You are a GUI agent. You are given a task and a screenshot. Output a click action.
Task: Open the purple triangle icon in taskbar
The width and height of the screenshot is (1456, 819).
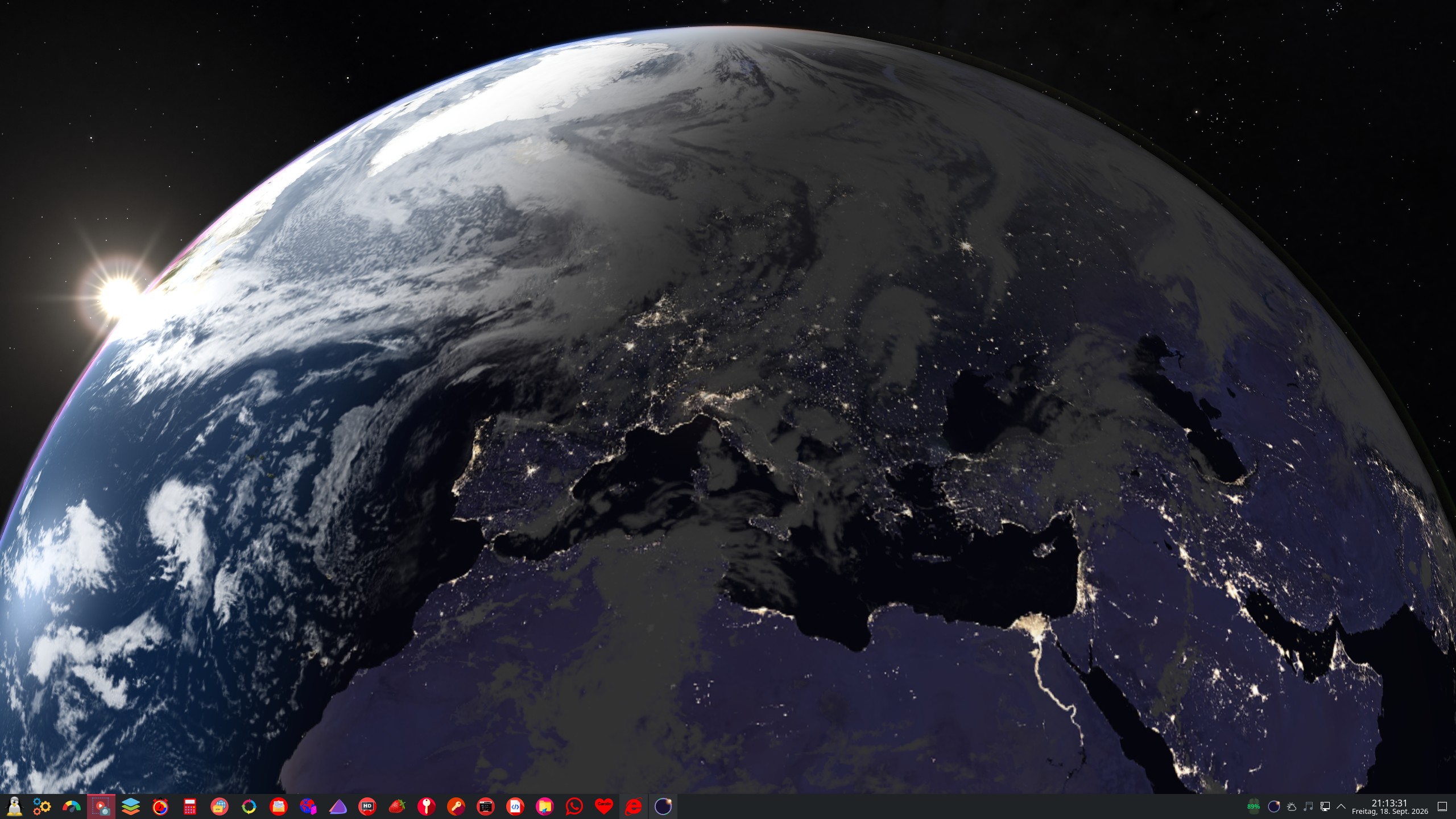pos(338,806)
